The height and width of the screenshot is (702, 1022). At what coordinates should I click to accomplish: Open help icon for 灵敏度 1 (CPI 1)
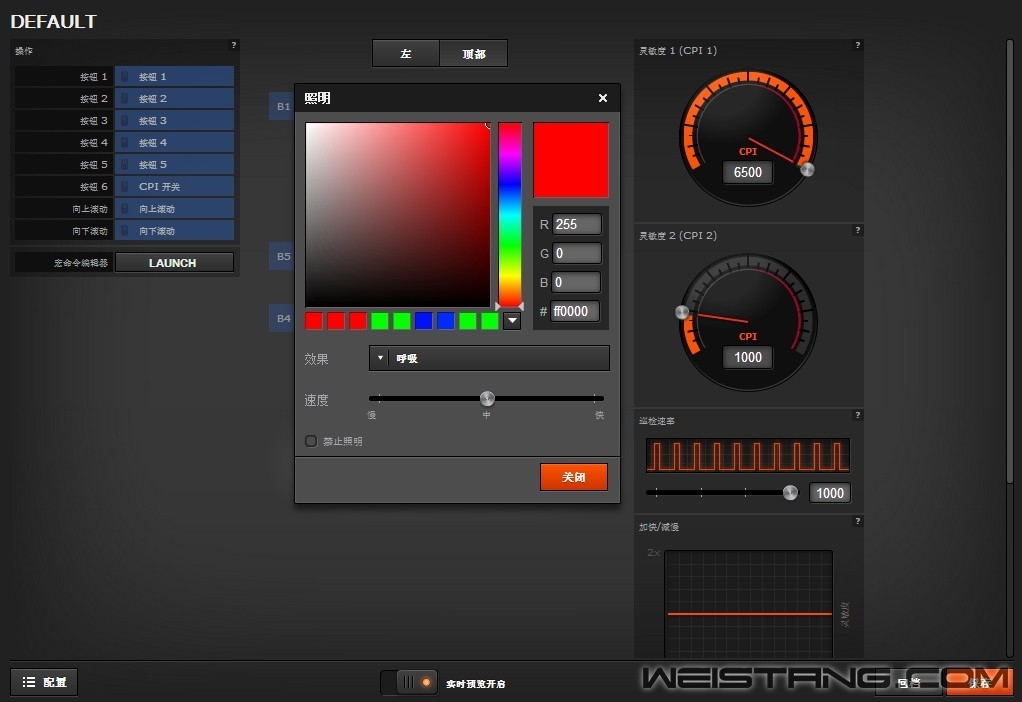(858, 45)
